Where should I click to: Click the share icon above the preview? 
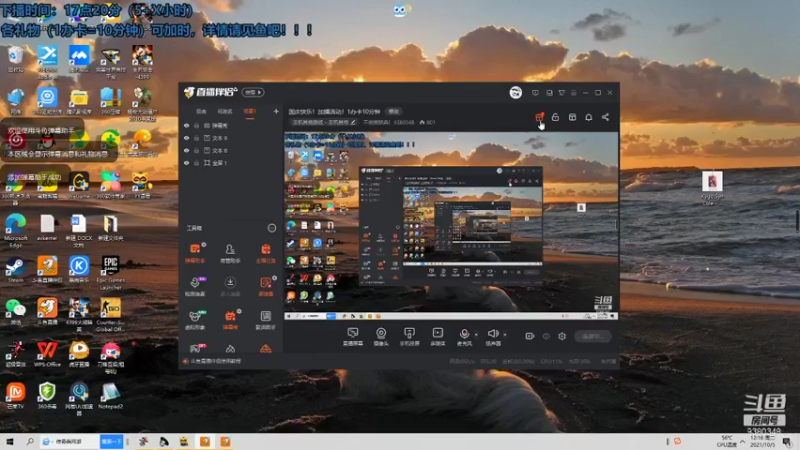point(605,117)
